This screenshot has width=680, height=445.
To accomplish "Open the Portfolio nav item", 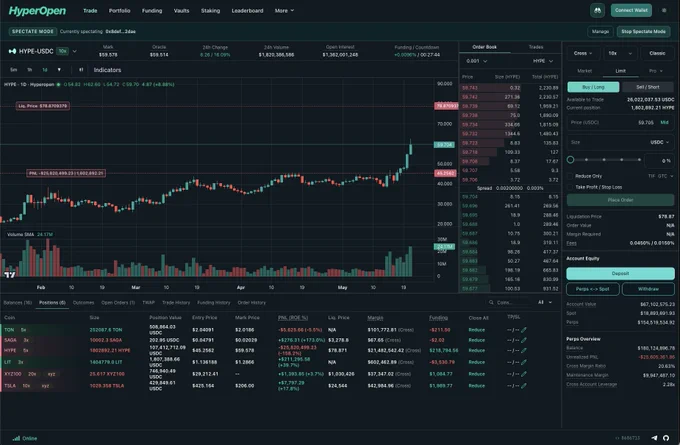I will pos(120,10).
